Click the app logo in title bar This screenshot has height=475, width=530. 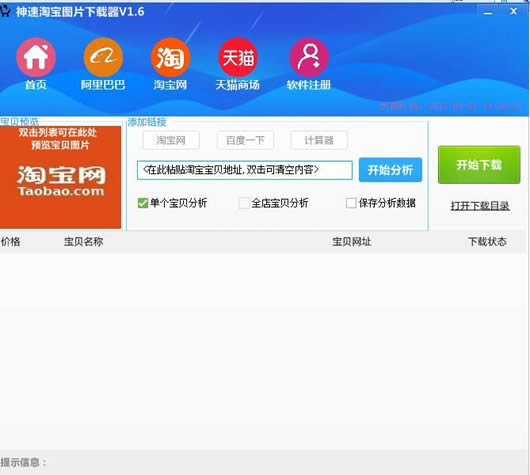tap(5, 11)
